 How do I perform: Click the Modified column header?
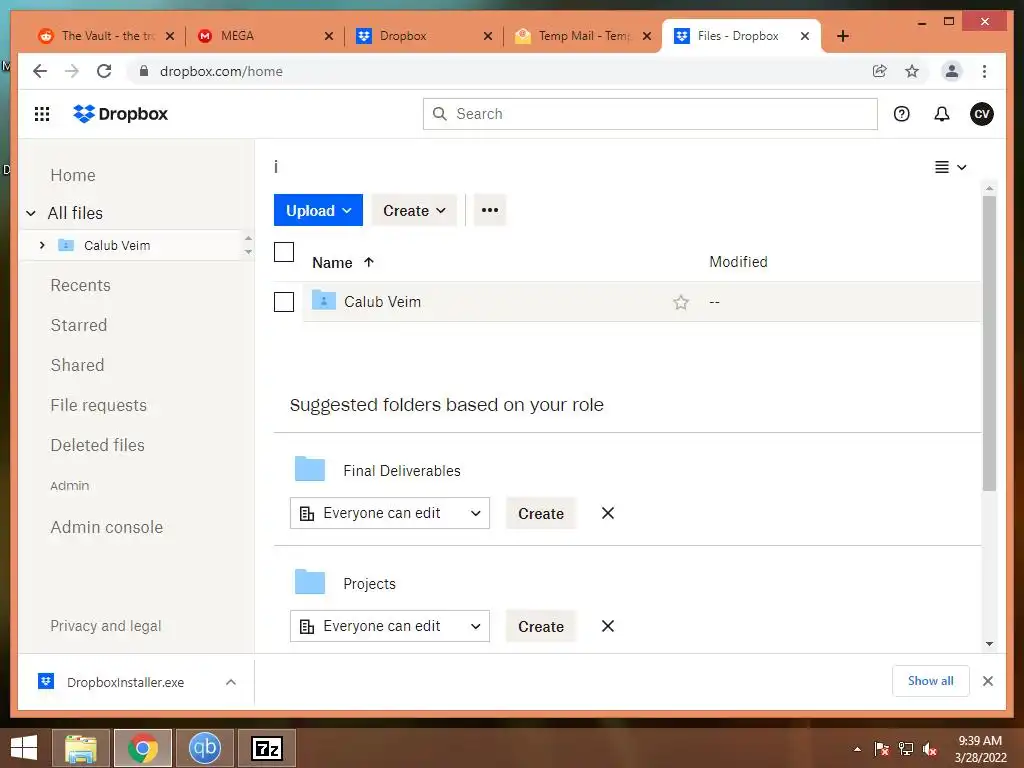coord(738,262)
